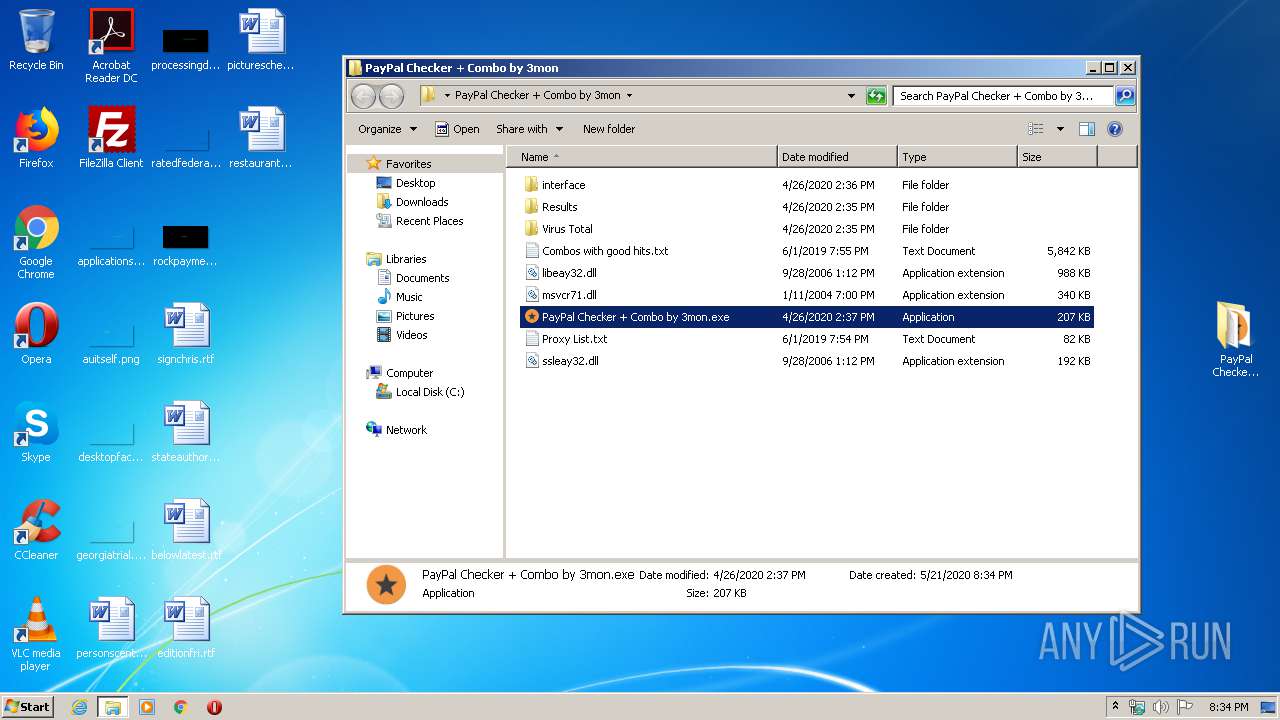The height and width of the screenshot is (720, 1280).
Task: Click the Start button
Action: (x=28, y=707)
